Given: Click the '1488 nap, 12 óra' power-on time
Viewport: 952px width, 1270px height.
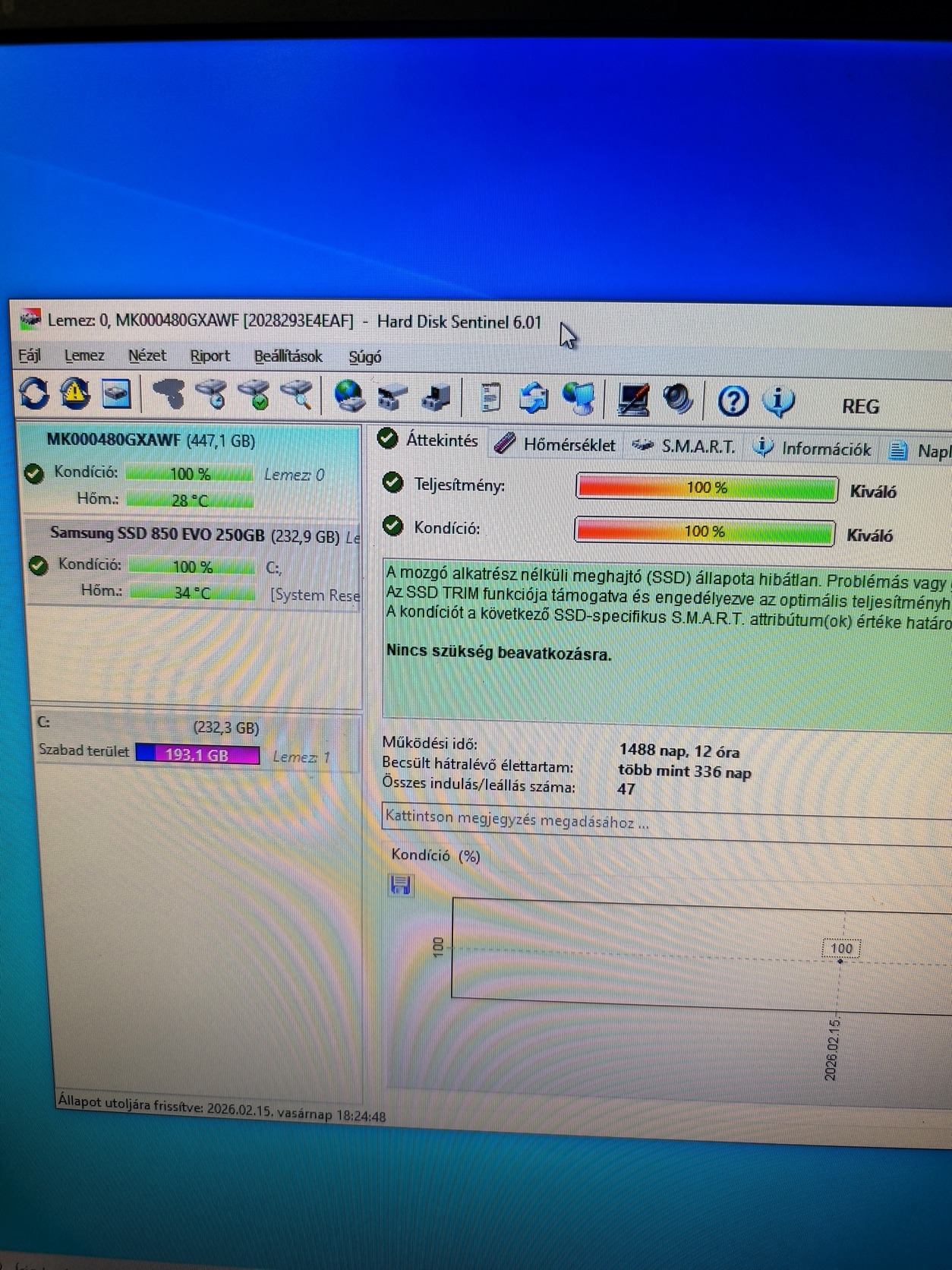Looking at the screenshot, I should pos(679,750).
